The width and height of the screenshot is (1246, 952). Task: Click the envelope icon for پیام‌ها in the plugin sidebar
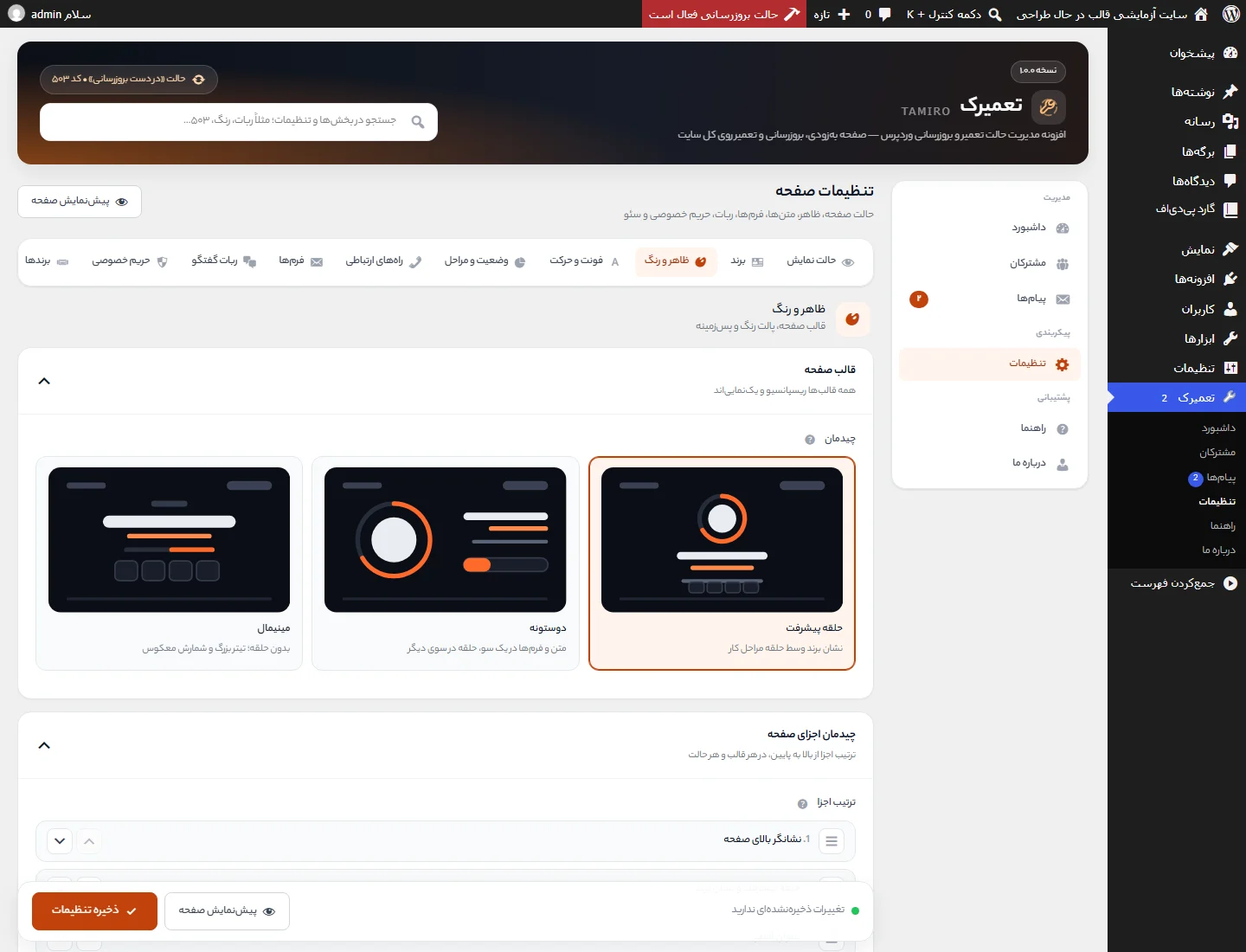[x=1063, y=299]
